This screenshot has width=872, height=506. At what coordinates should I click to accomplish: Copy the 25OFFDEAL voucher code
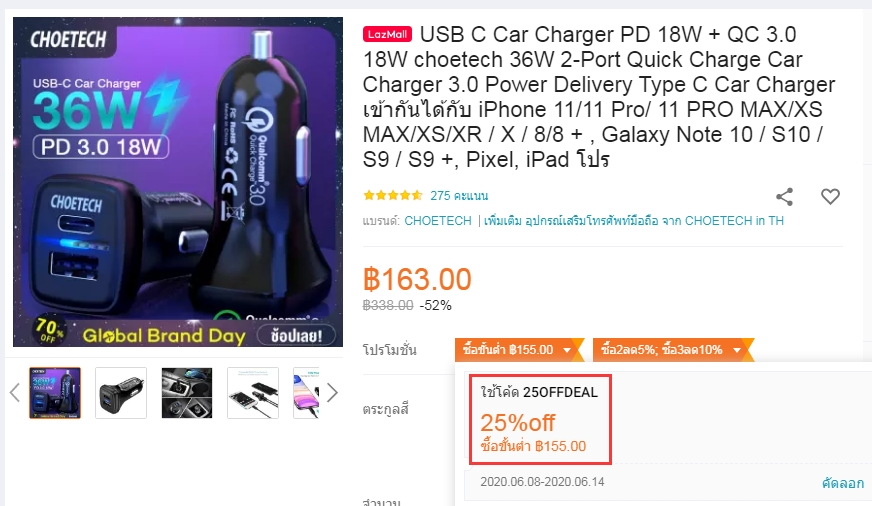(x=843, y=483)
